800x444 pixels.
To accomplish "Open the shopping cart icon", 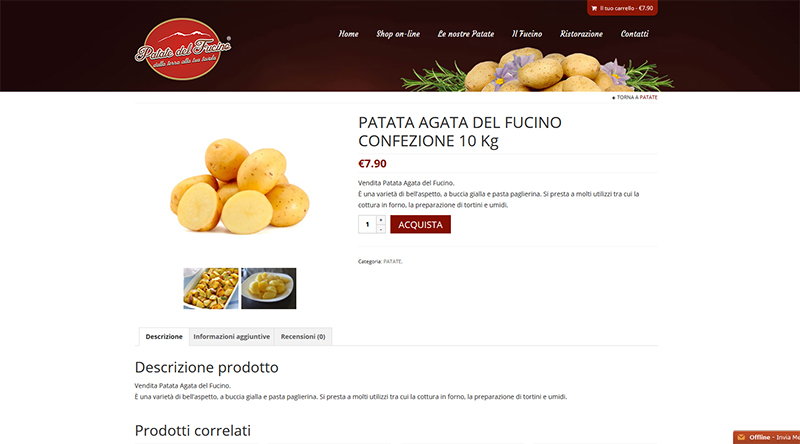I will pyautogui.click(x=594, y=8).
